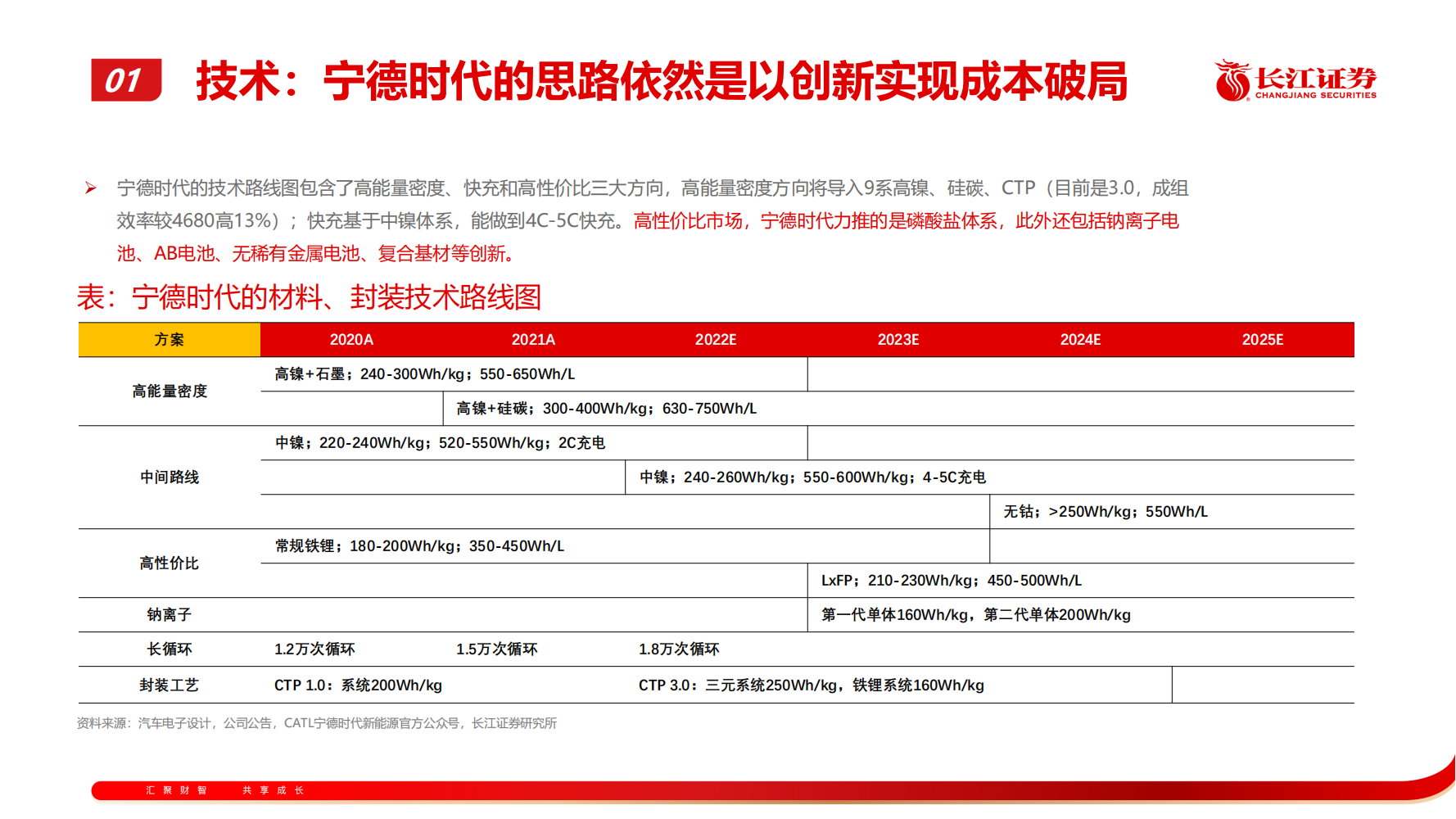Click the Changjiang Securities logo
Screen dimensions: 1456x819
click(x=1295, y=80)
